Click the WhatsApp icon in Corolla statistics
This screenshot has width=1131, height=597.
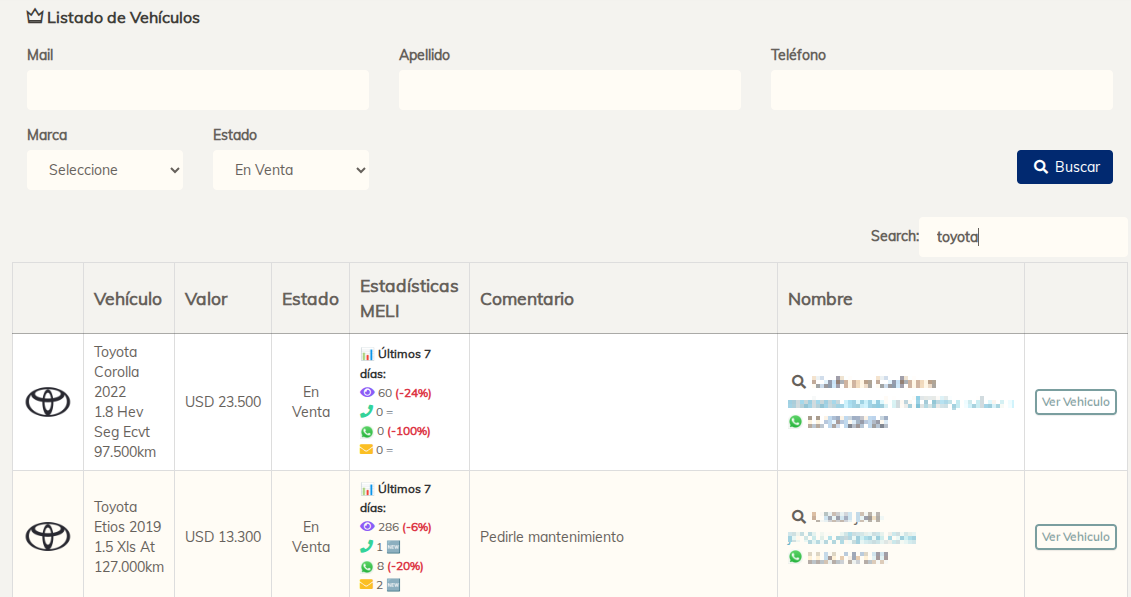click(366, 431)
